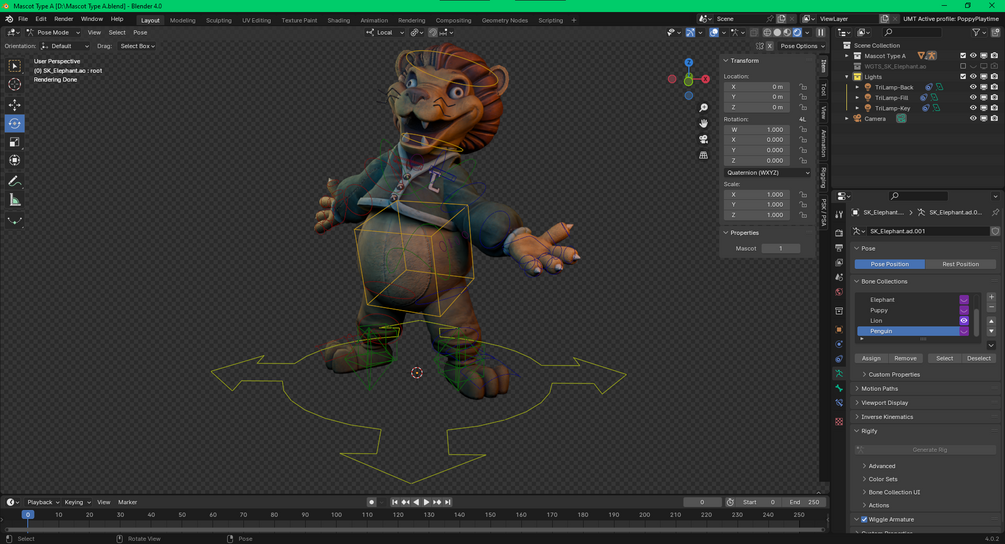Screen dimensions: 1005x544
Task: Select material preview shading
Action: 788,33
